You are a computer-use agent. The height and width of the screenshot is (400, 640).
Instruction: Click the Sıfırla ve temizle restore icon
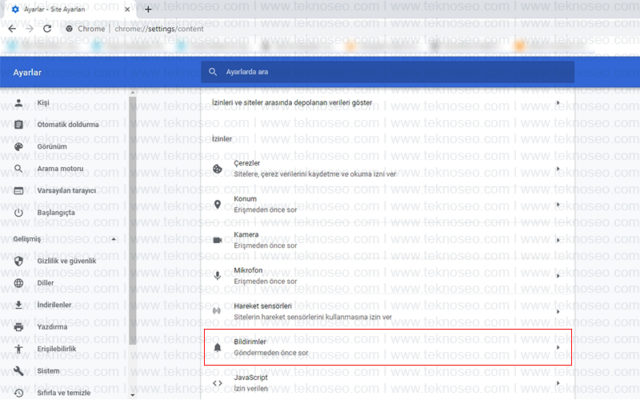click(18, 393)
